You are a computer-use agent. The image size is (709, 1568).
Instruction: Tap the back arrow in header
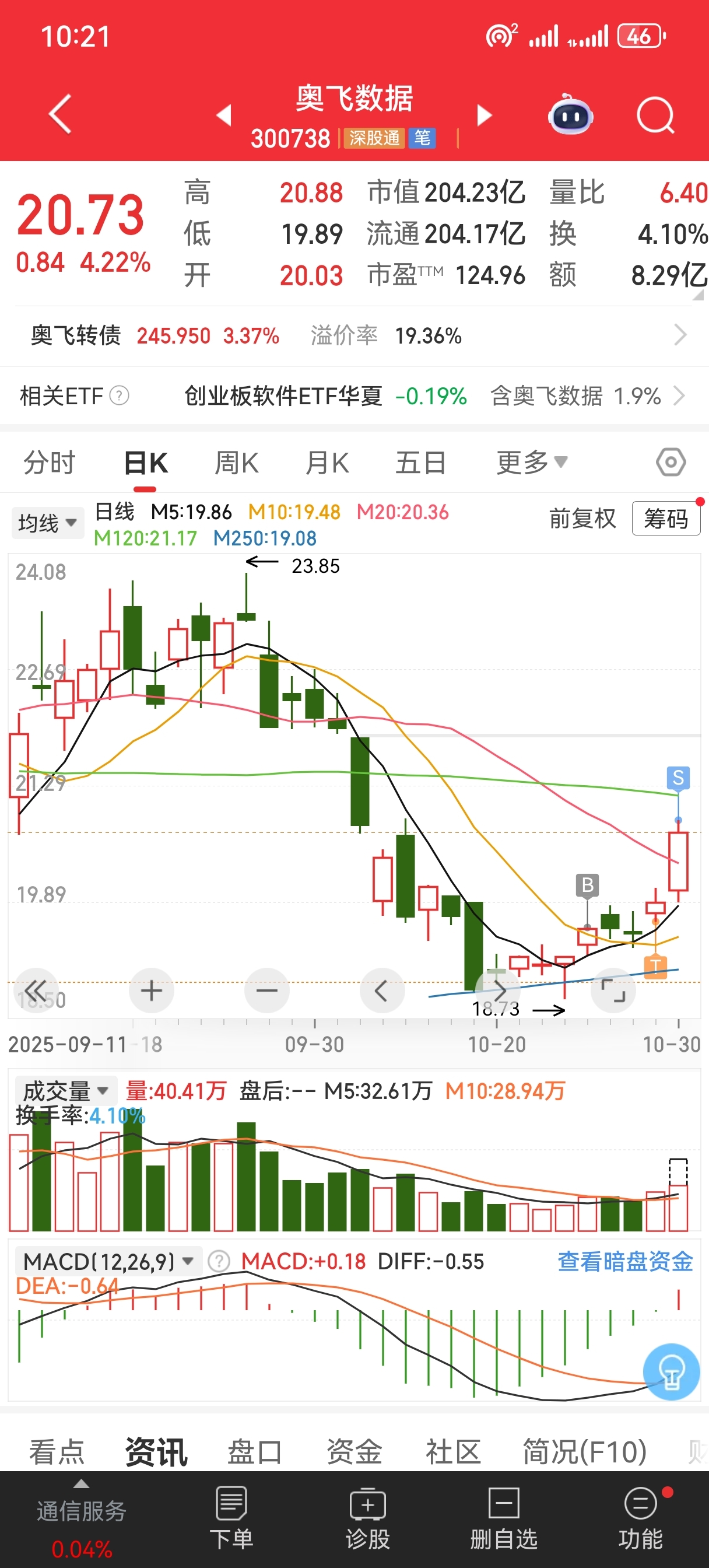[x=59, y=114]
